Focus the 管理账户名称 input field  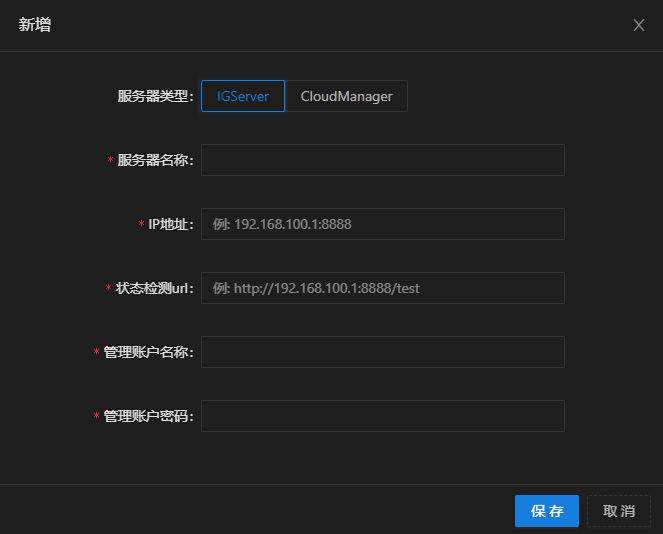[383, 352]
